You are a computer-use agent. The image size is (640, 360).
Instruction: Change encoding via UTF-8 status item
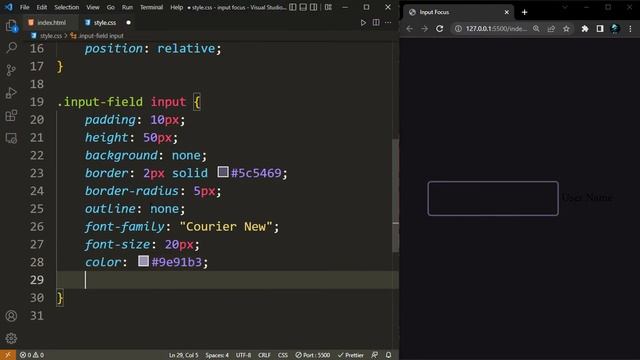coord(243,355)
